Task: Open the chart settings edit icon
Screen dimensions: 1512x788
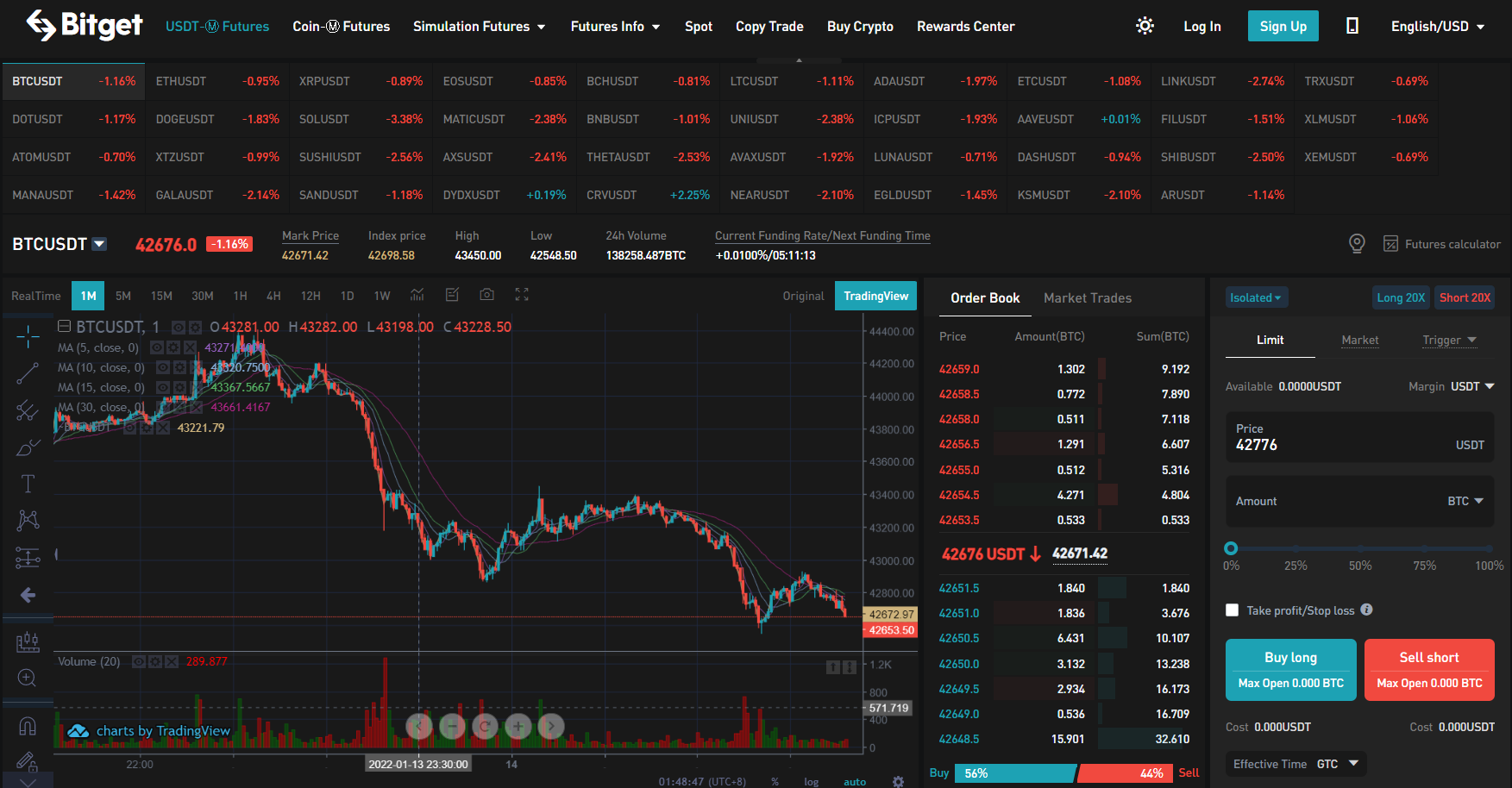Action: click(452, 295)
